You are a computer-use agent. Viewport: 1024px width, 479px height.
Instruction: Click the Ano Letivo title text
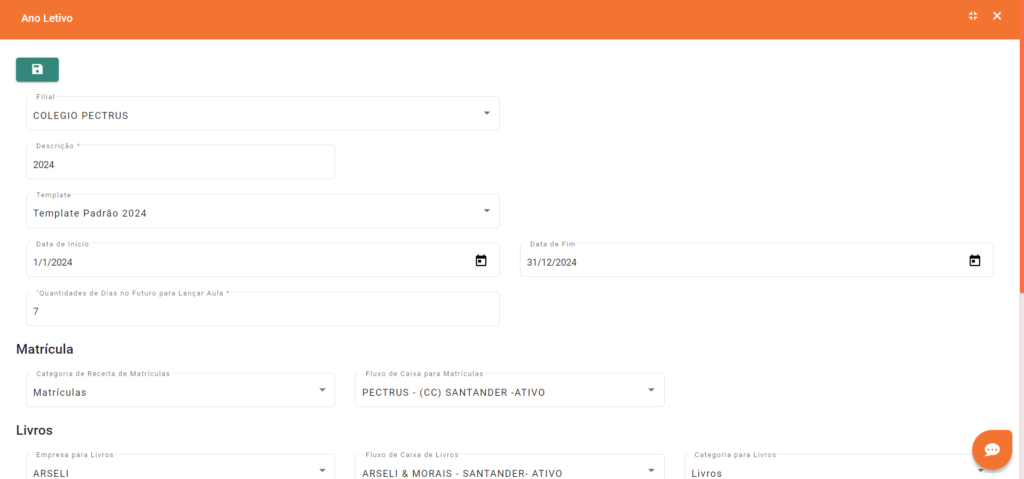point(47,18)
